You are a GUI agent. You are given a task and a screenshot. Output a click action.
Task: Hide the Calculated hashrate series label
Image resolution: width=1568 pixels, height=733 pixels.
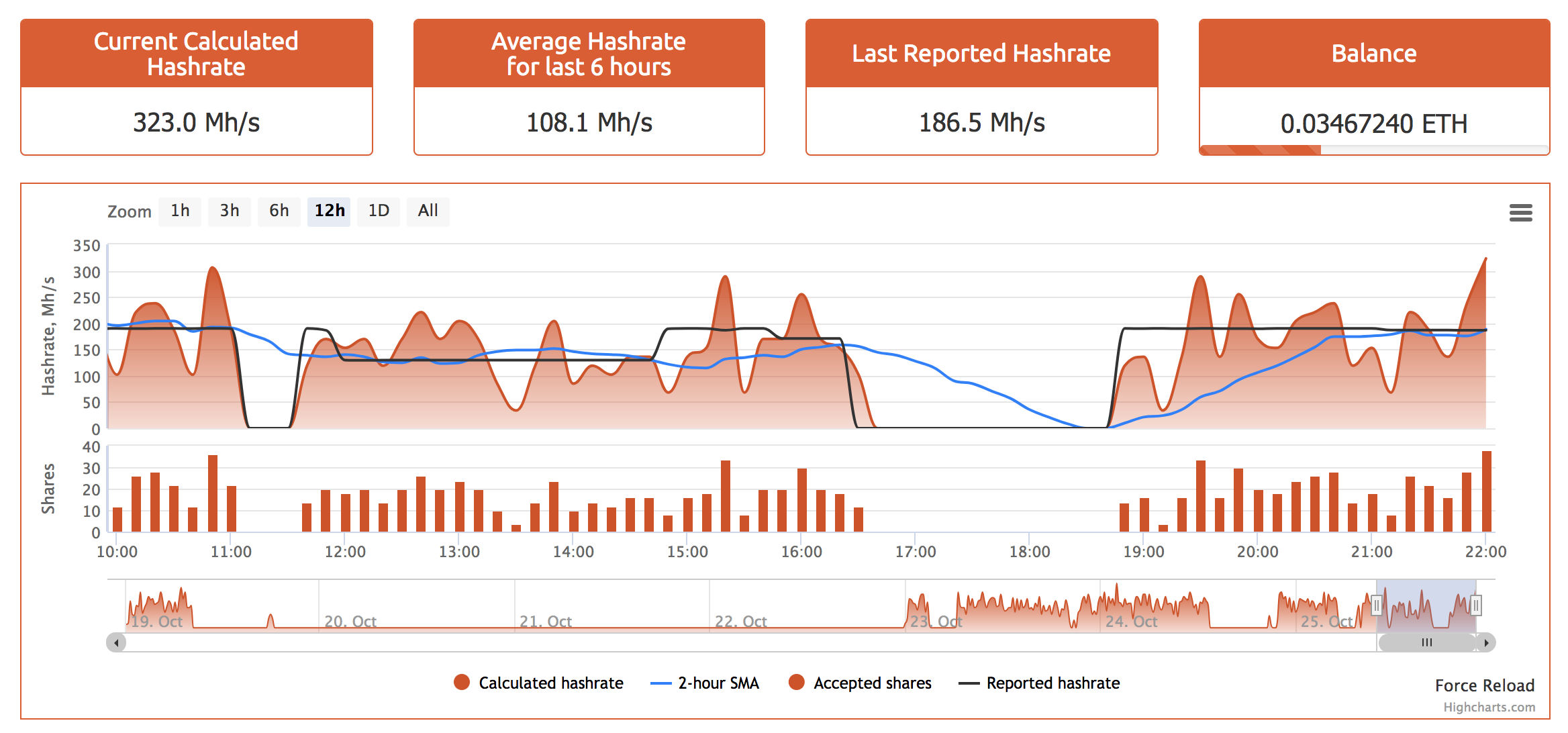[550, 683]
